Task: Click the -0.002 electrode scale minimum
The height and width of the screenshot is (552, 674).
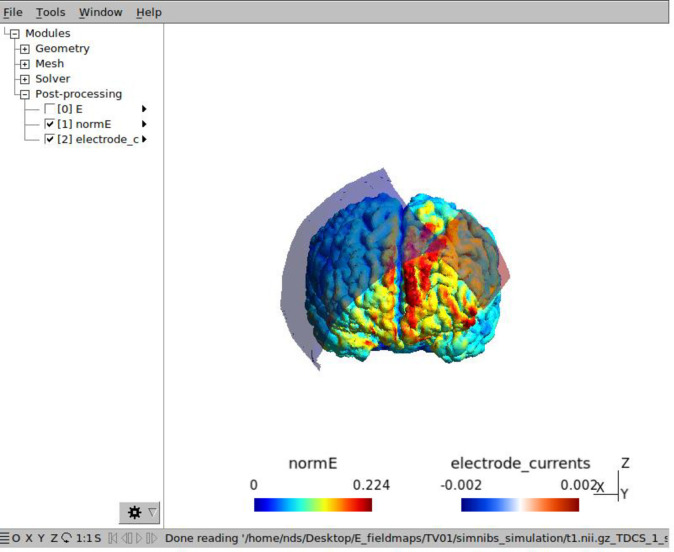Action: 461,485
